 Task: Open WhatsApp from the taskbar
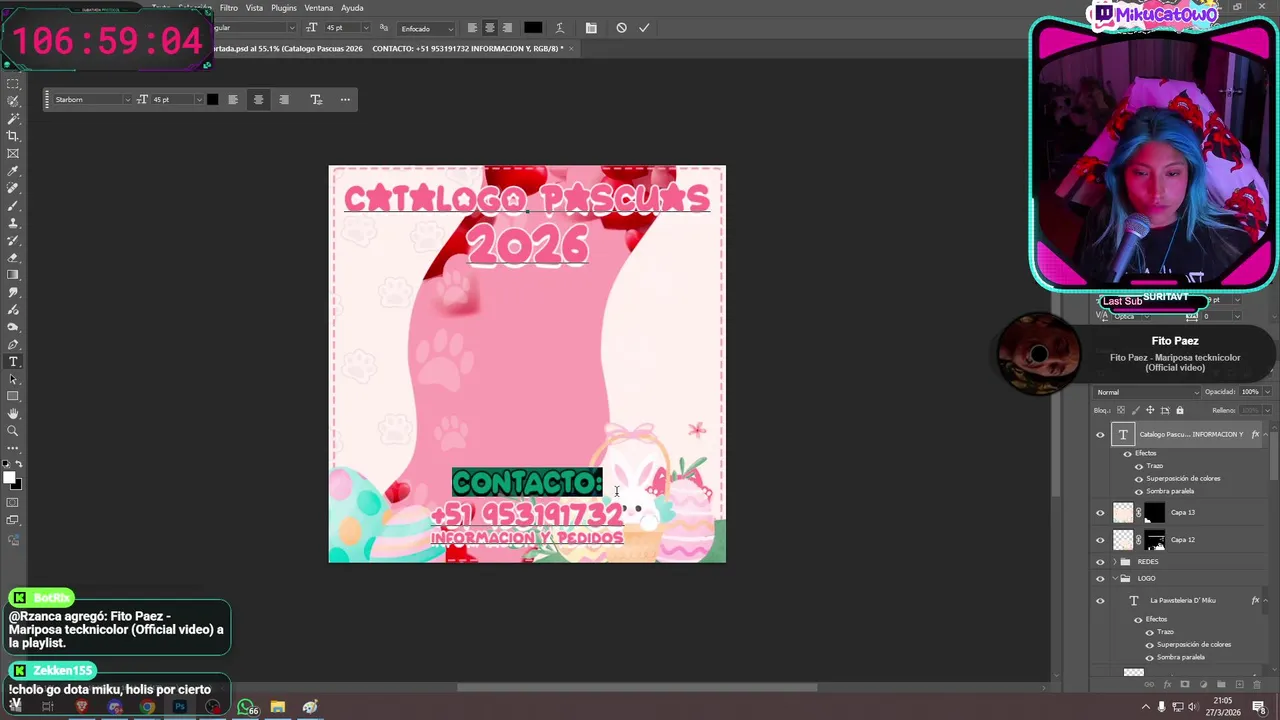(245, 707)
